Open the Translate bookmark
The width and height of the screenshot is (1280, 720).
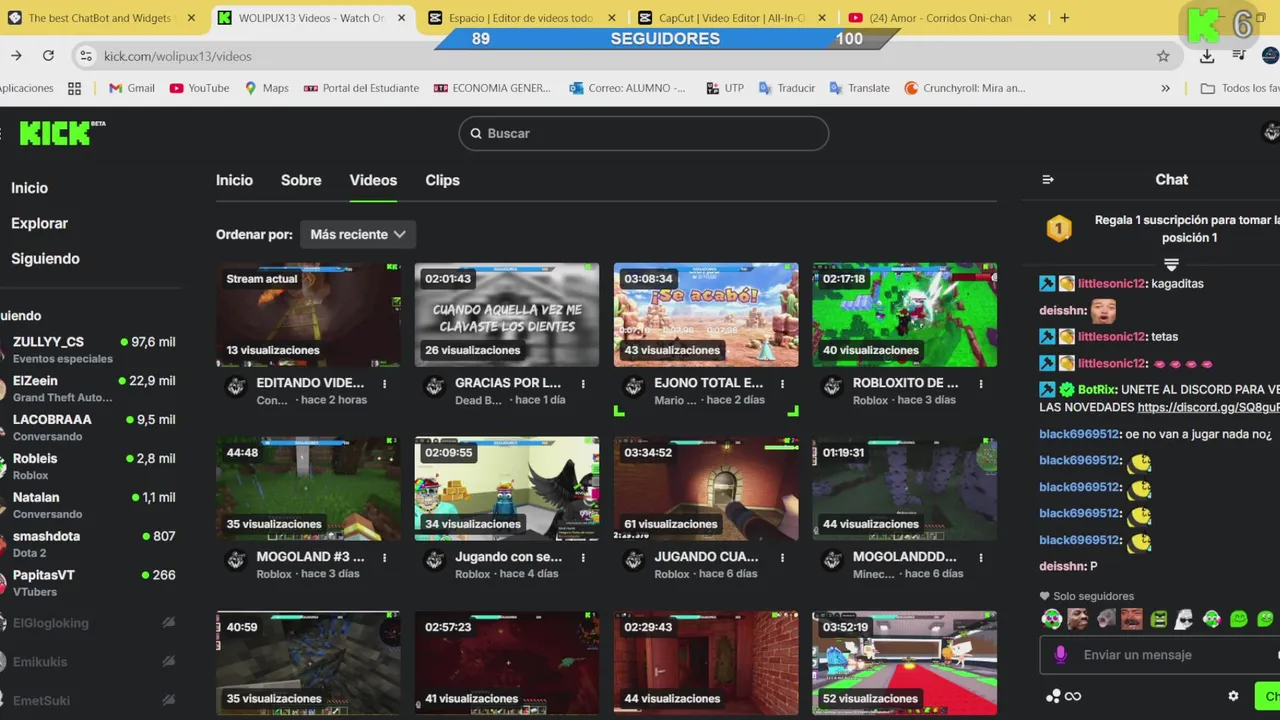click(859, 88)
